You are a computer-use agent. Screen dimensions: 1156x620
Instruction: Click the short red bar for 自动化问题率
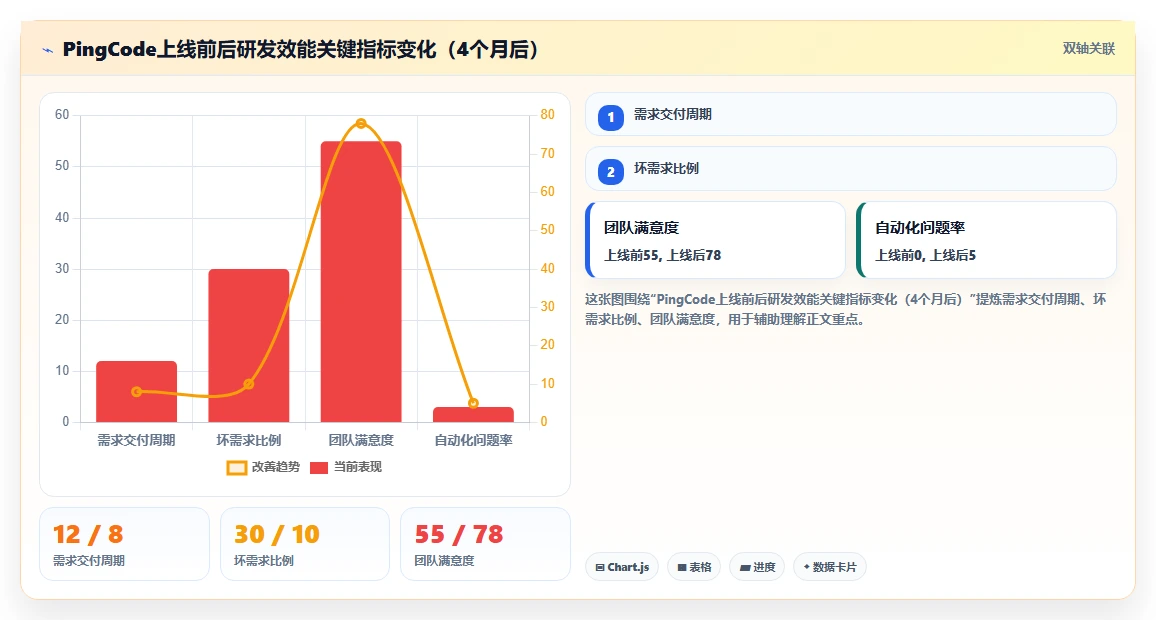point(473,414)
